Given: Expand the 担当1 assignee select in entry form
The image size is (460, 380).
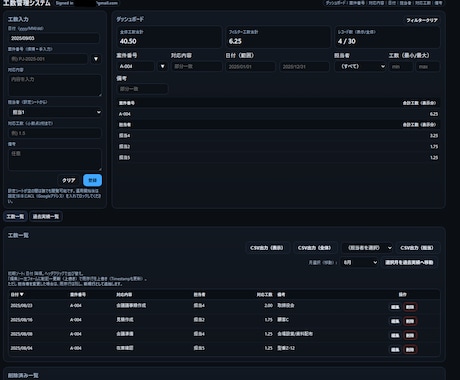Looking at the screenshot, I should pyautogui.click(x=55, y=112).
